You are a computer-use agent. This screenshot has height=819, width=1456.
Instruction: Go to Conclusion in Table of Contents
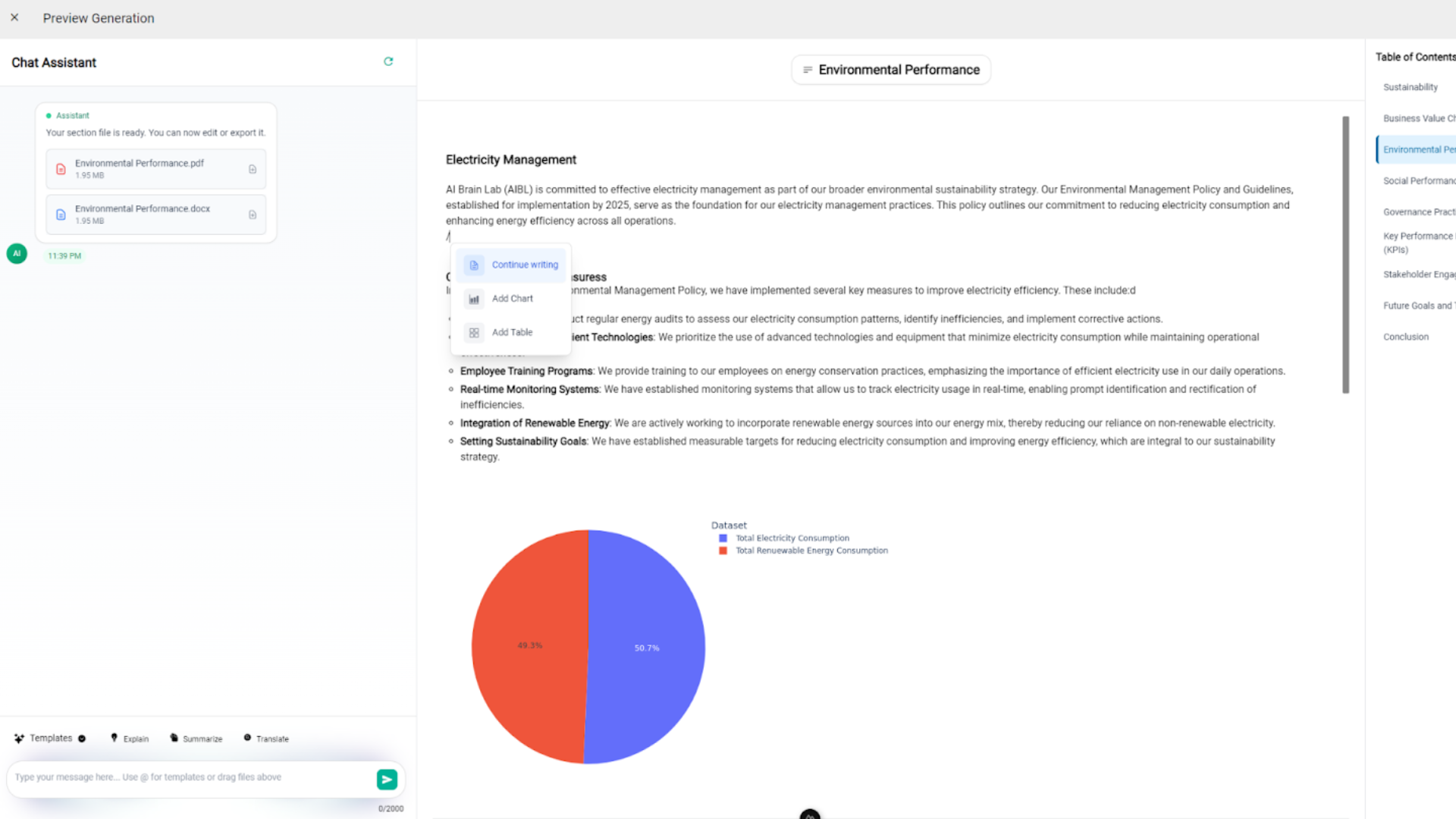pos(1405,337)
